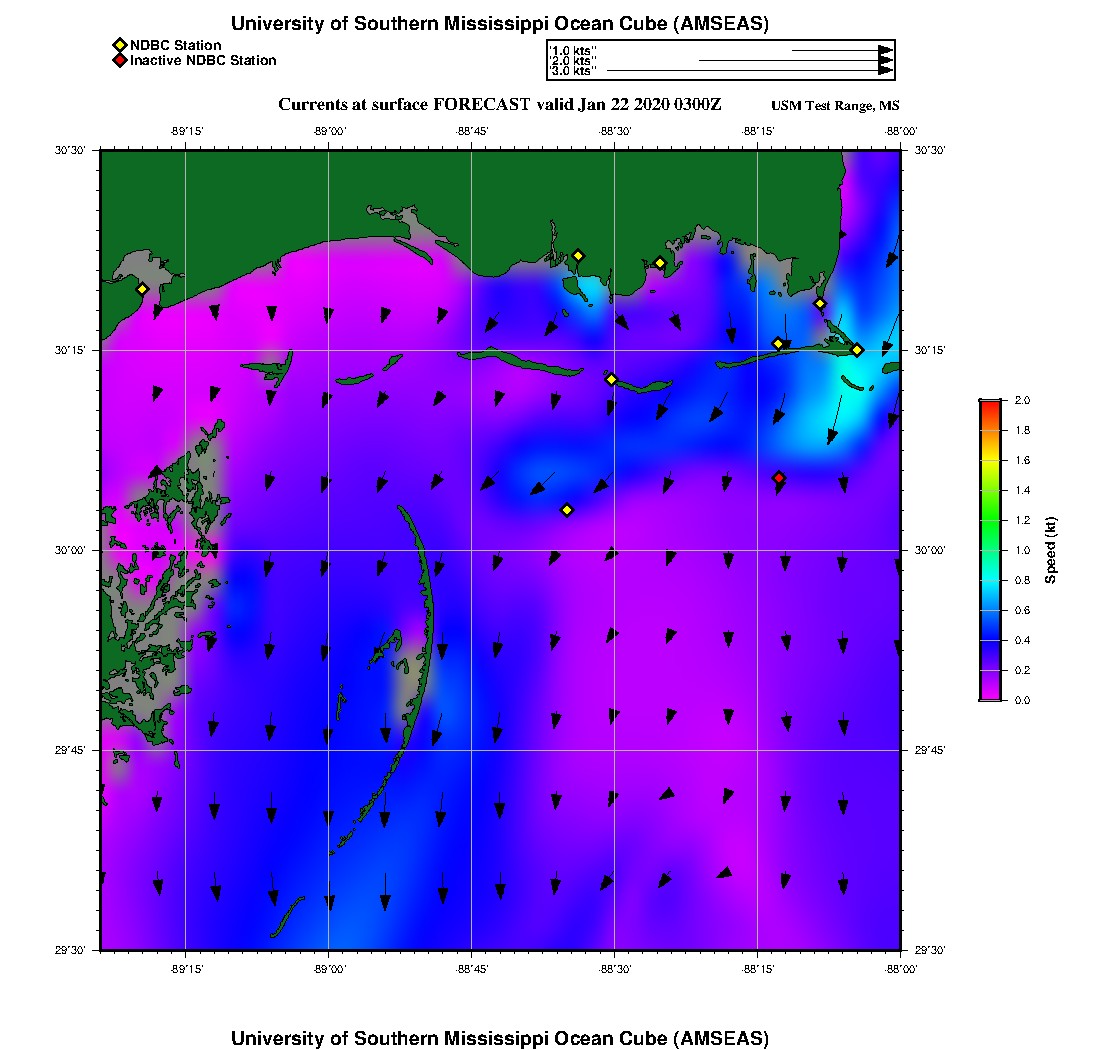Click the yellow NDBC Station legend diamond

coord(119,45)
